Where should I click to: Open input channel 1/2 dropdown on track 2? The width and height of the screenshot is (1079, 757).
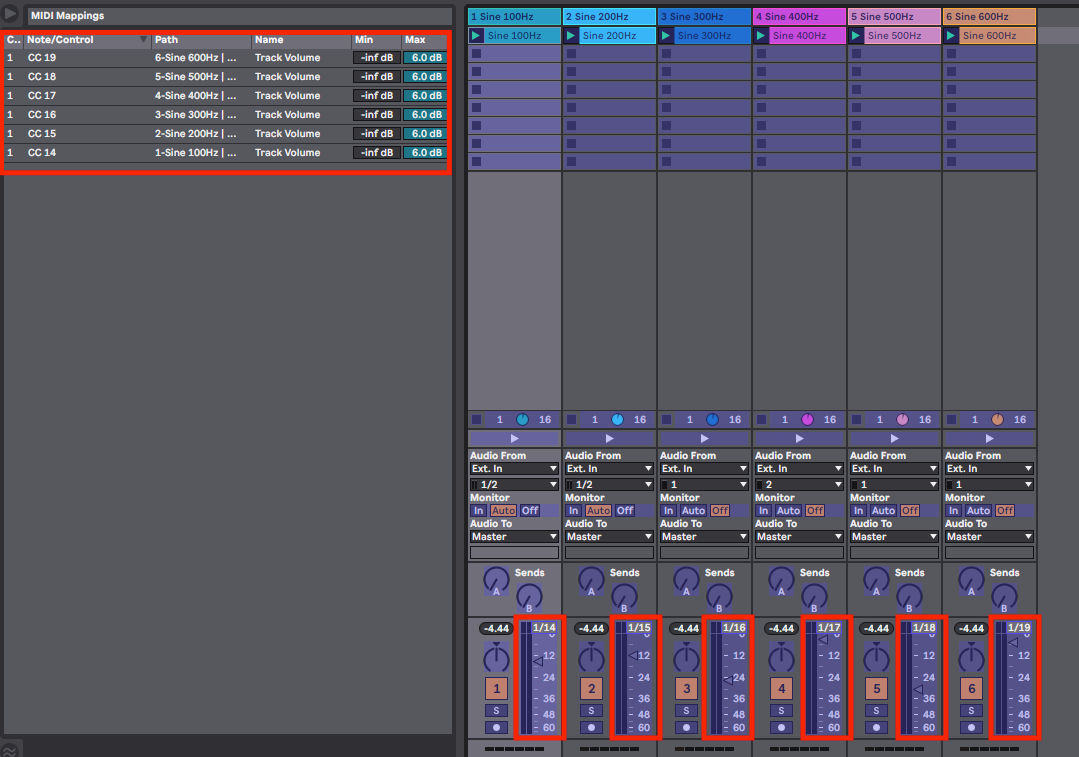609,484
